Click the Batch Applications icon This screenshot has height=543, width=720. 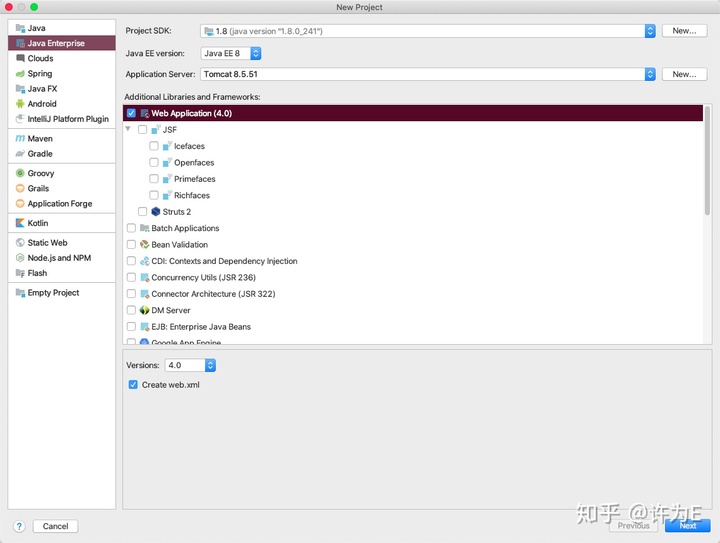pos(145,228)
